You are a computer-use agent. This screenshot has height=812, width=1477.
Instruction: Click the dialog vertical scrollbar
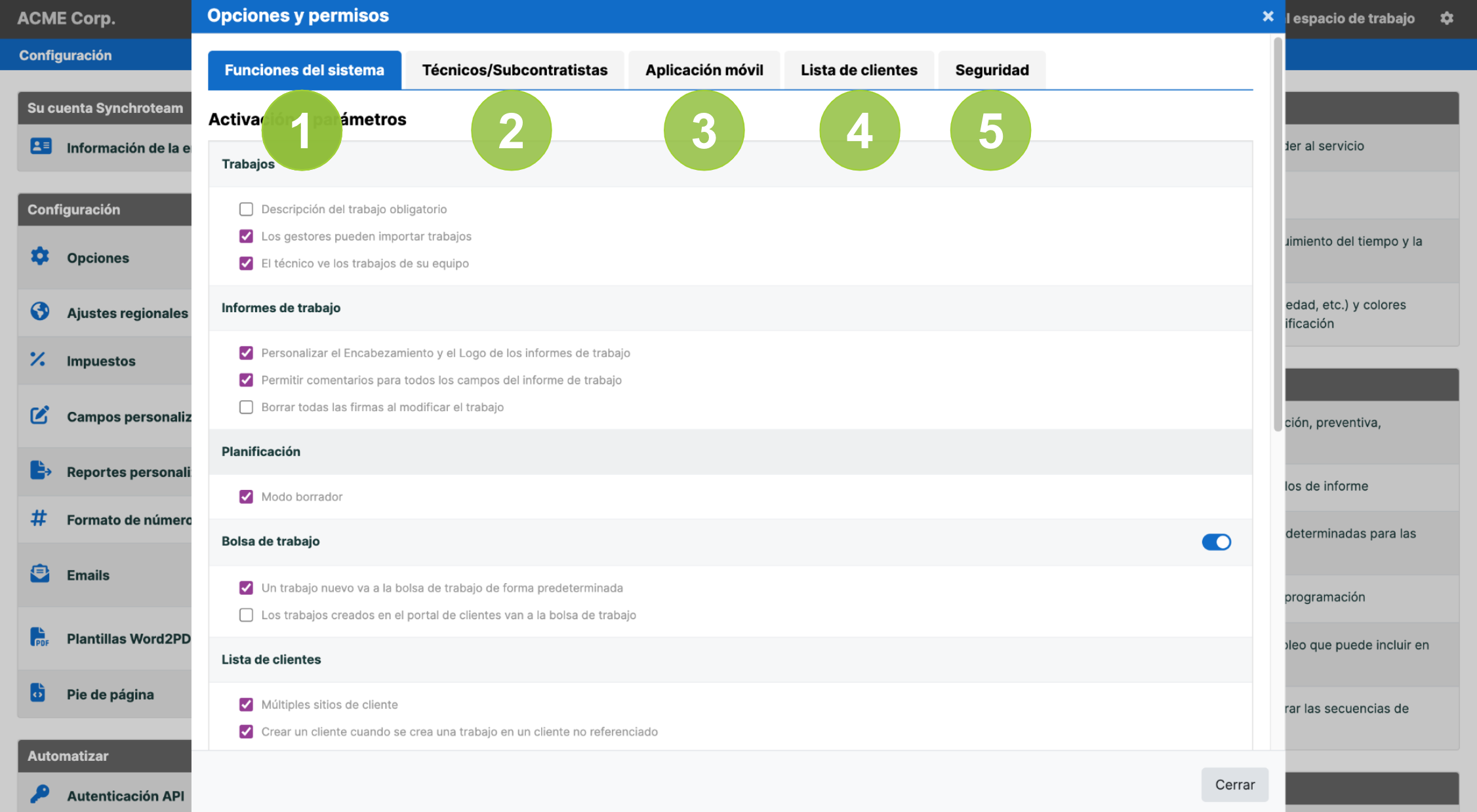pos(1278,235)
